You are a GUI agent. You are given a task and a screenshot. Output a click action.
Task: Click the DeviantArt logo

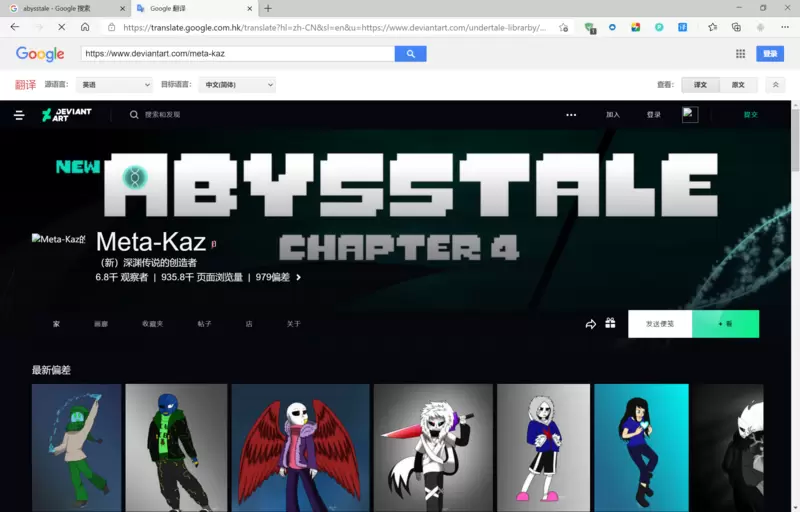pyautogui.click(x=67, y=115)
